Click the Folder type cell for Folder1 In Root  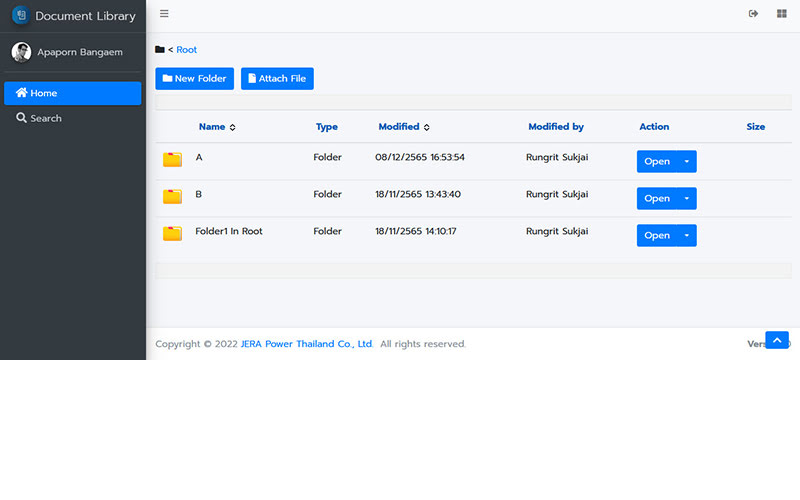[328, 231]
